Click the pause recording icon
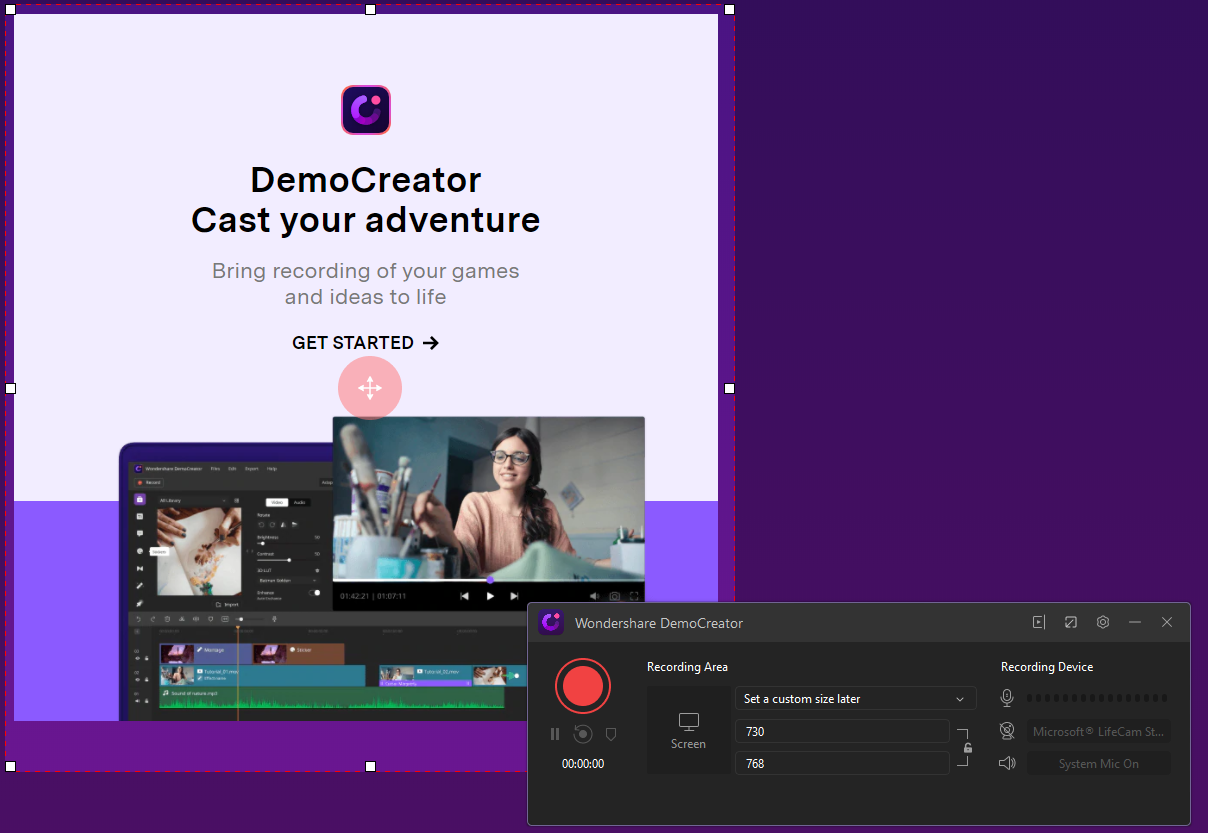This screenshot has height=833, width=1208. point(555,734)
